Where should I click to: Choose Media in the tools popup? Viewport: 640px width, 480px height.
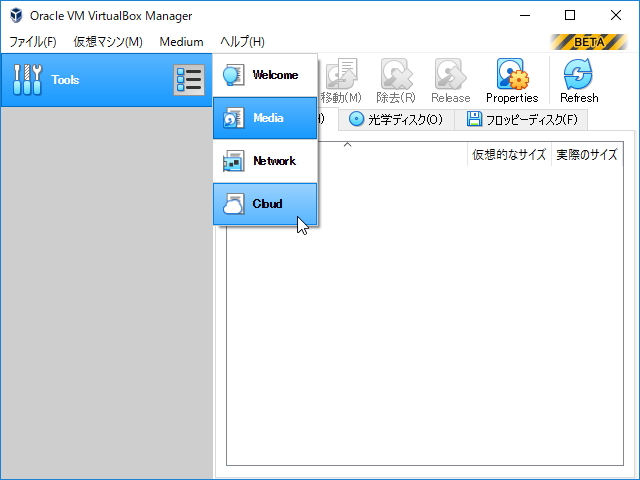point(265,118)
